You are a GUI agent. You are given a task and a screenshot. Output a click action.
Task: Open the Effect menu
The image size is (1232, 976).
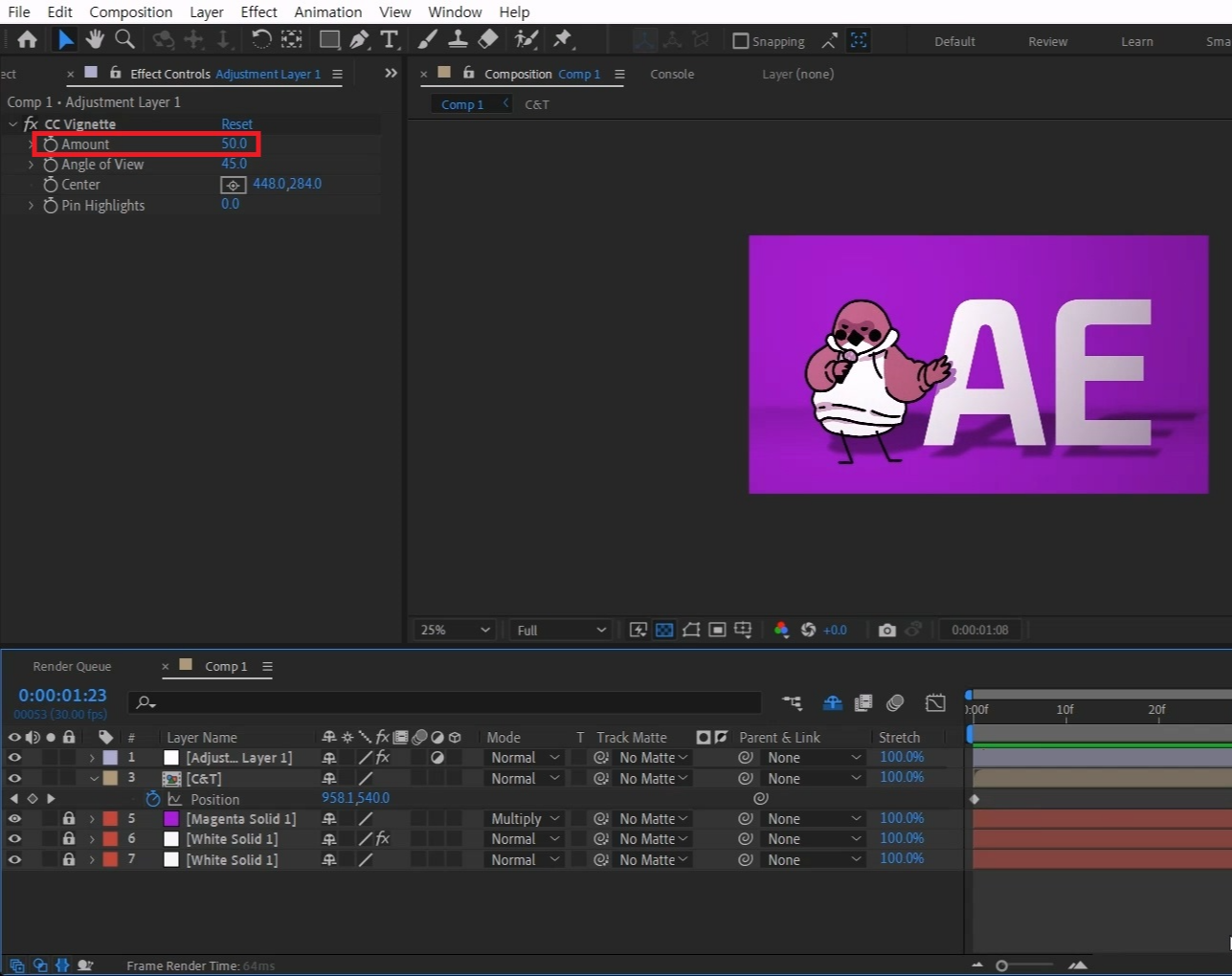point(258,11)
